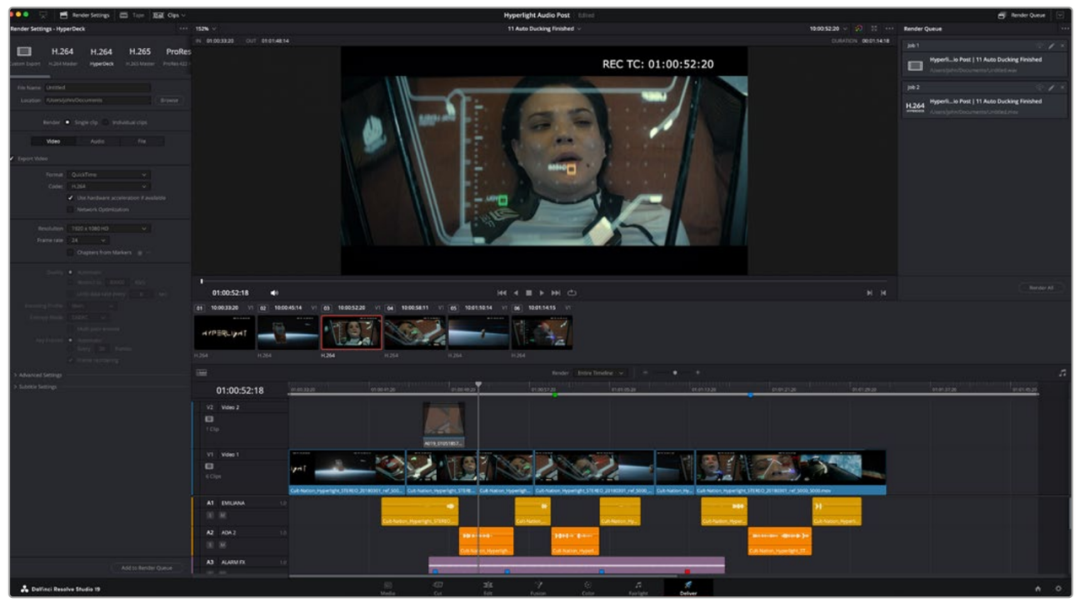Click the viewer audio mute speaker icon
The width and height of the screenshot is (1080, 603).
(x=274, y=293)
